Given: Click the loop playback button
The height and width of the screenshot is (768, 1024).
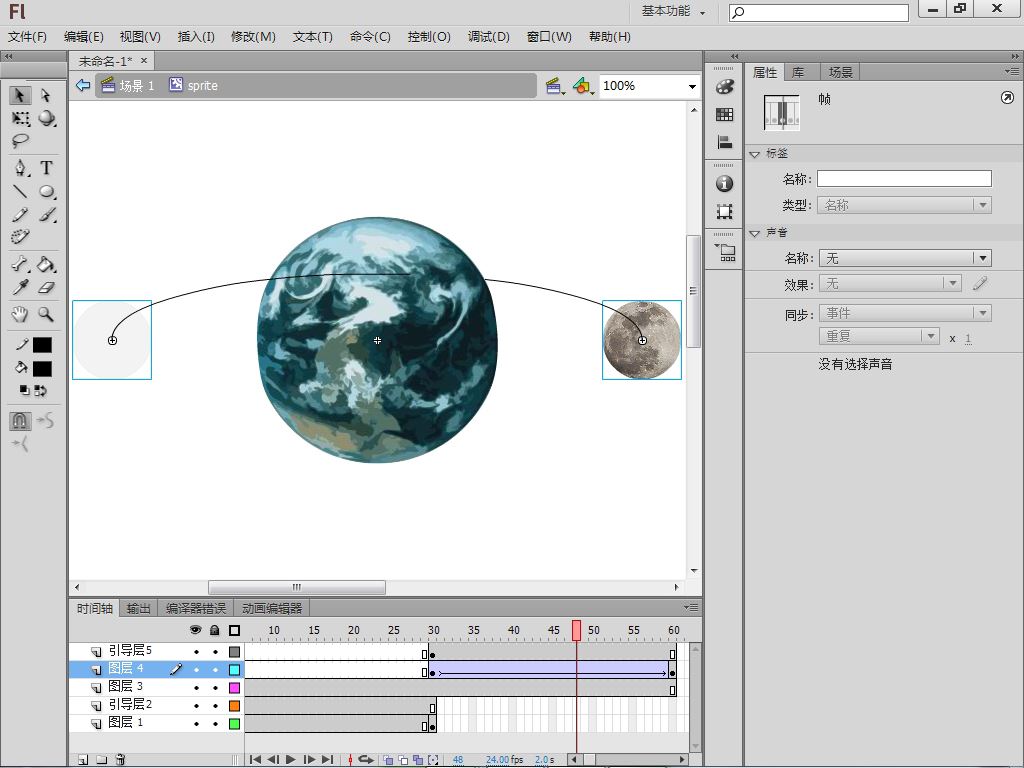Looking at the screenshot, I should coord(366,759).
